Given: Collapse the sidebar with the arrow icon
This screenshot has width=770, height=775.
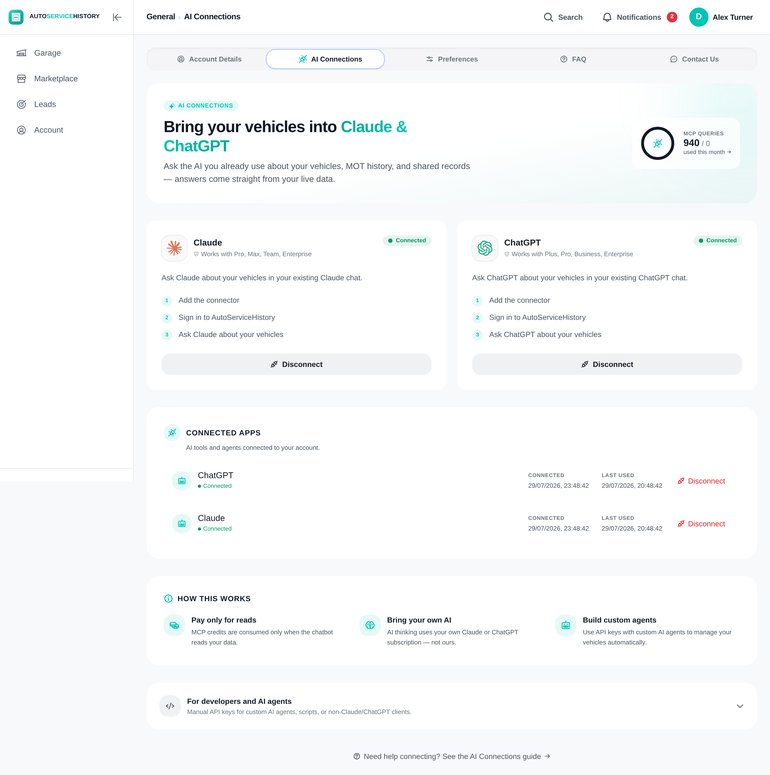Looking at the screenshot, I should point(117,17).
